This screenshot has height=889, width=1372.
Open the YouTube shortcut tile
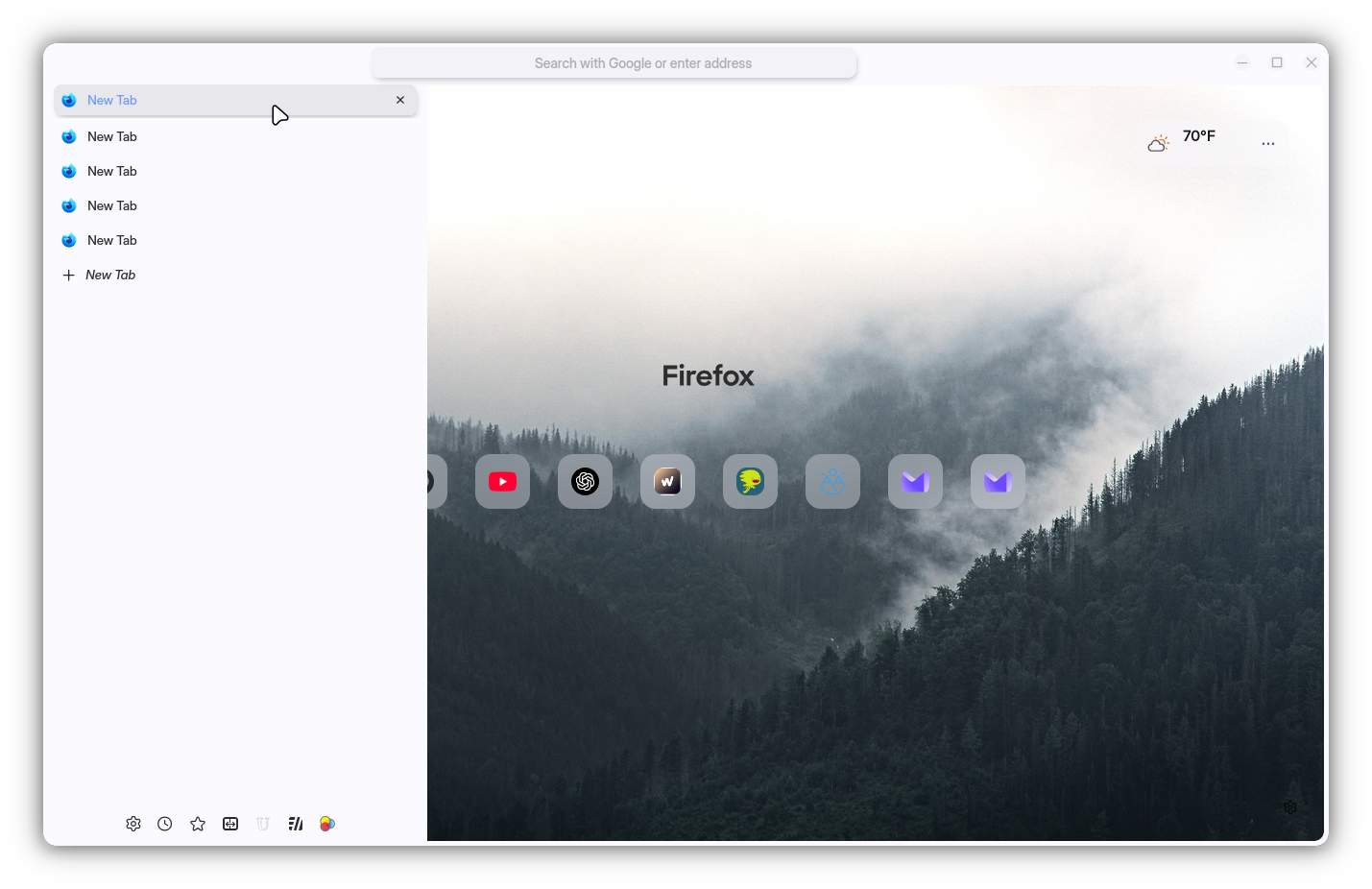point(502,481)
